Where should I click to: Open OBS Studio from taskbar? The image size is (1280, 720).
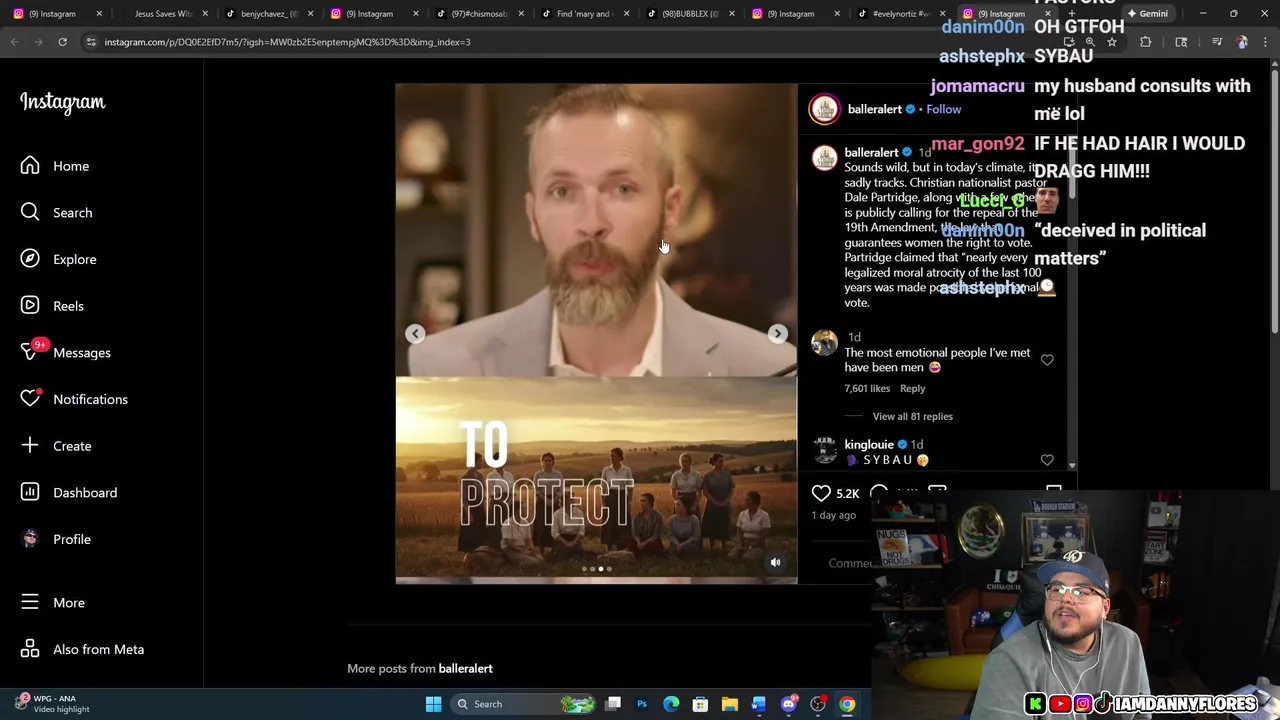point(818,704)
